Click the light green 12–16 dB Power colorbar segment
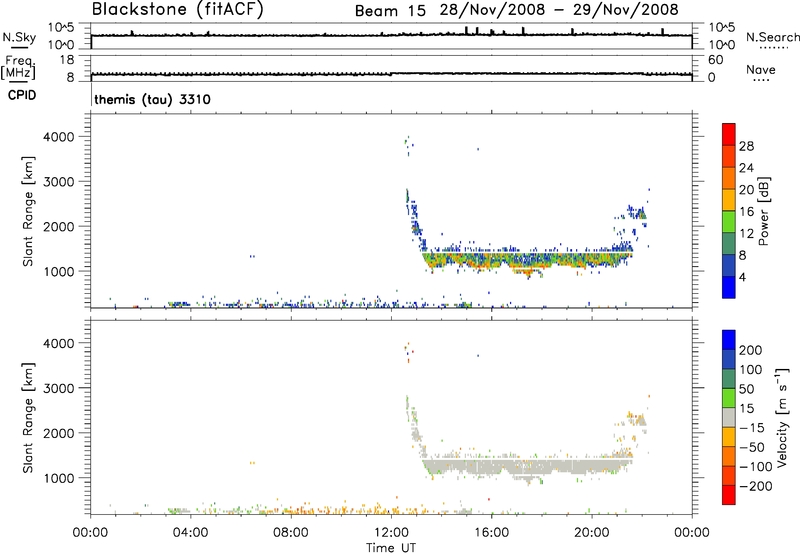800x554 pixels. [x=729, y=222]
